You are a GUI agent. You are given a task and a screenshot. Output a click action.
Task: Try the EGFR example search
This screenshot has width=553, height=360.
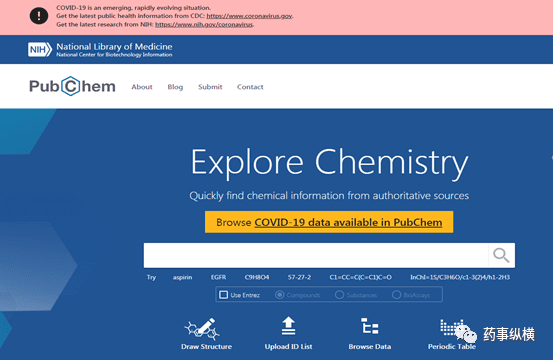coord(218,277)
